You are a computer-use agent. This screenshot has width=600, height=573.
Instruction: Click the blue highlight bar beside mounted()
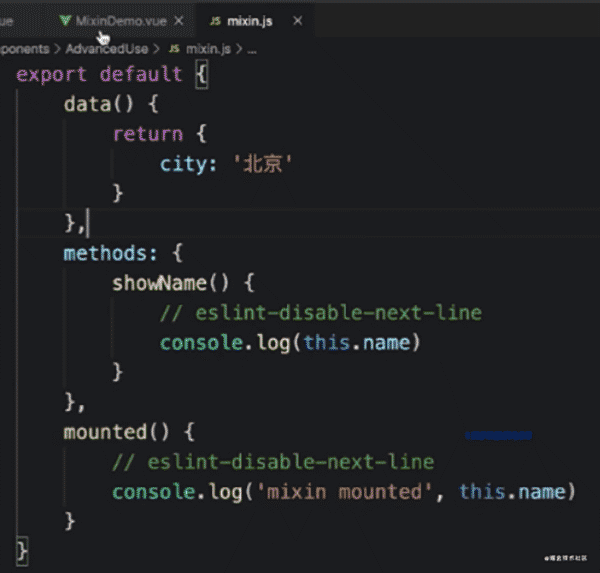point(498,435)
